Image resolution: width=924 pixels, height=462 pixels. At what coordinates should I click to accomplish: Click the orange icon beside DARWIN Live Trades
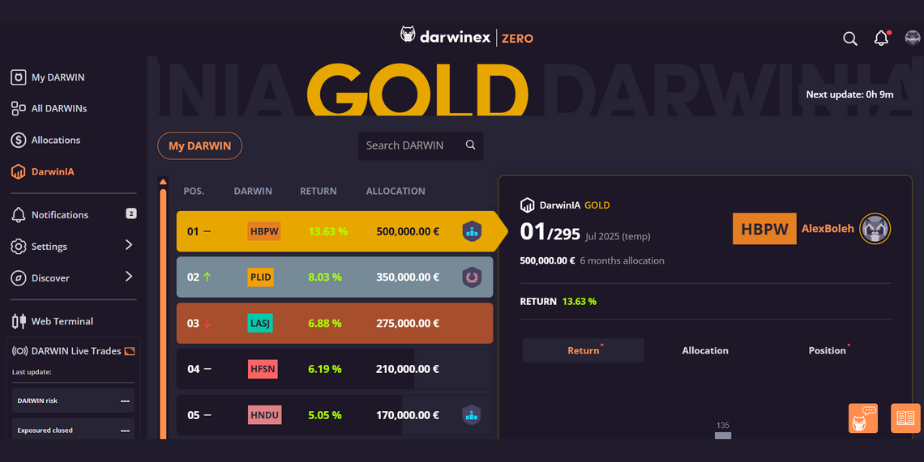tap(130, 351)
